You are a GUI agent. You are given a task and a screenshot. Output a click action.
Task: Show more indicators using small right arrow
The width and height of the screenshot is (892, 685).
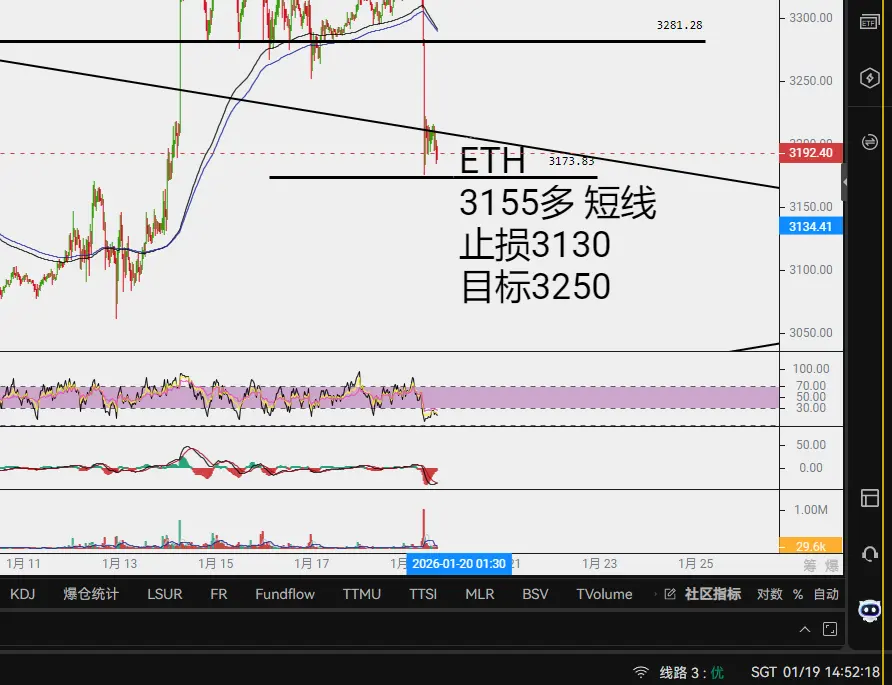point(655,594)
